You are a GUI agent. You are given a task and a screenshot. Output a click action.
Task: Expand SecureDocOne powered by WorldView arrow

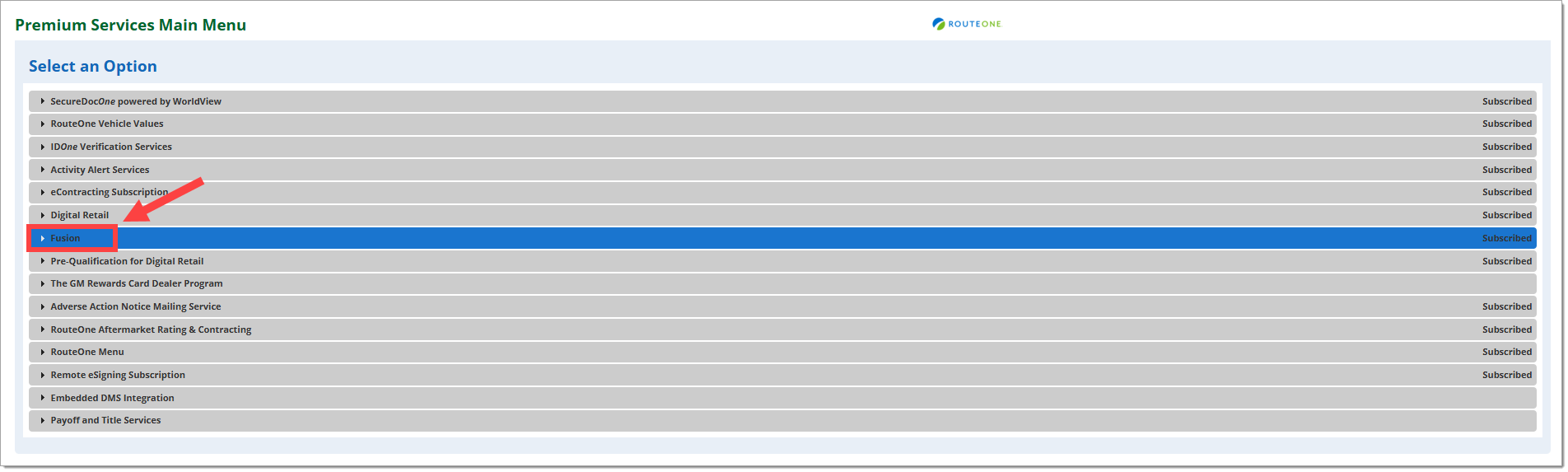pyautogui.click(x=43, y=101)
